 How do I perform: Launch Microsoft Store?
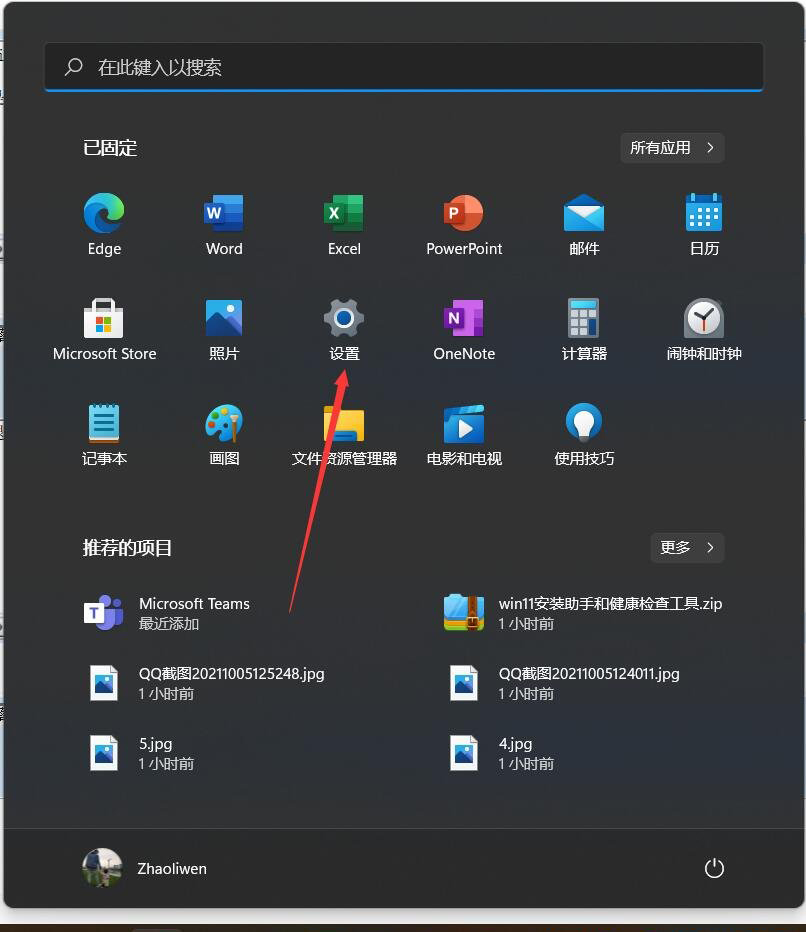pos(103,318)
